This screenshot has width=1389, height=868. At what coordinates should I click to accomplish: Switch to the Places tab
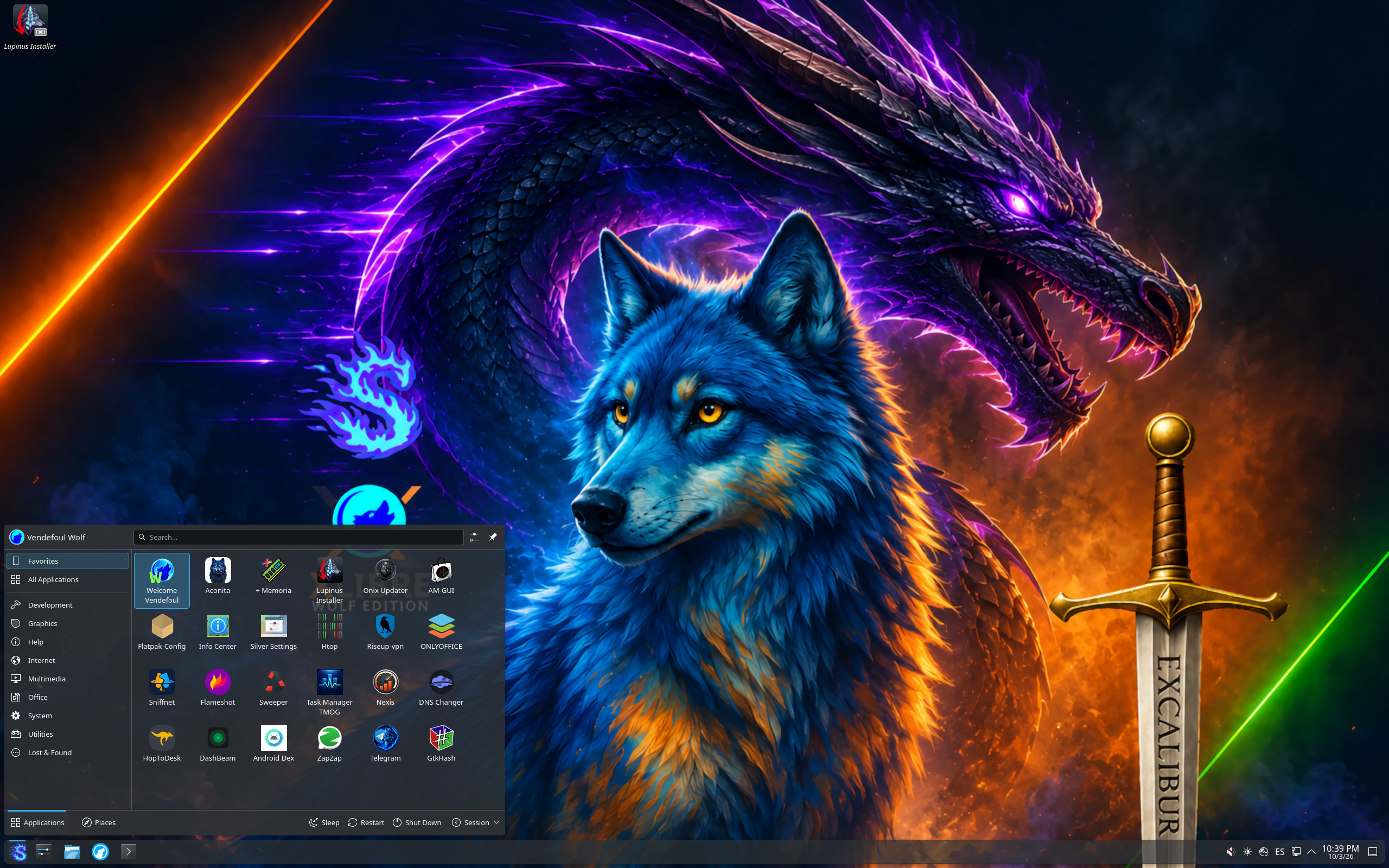click(99, 822)
